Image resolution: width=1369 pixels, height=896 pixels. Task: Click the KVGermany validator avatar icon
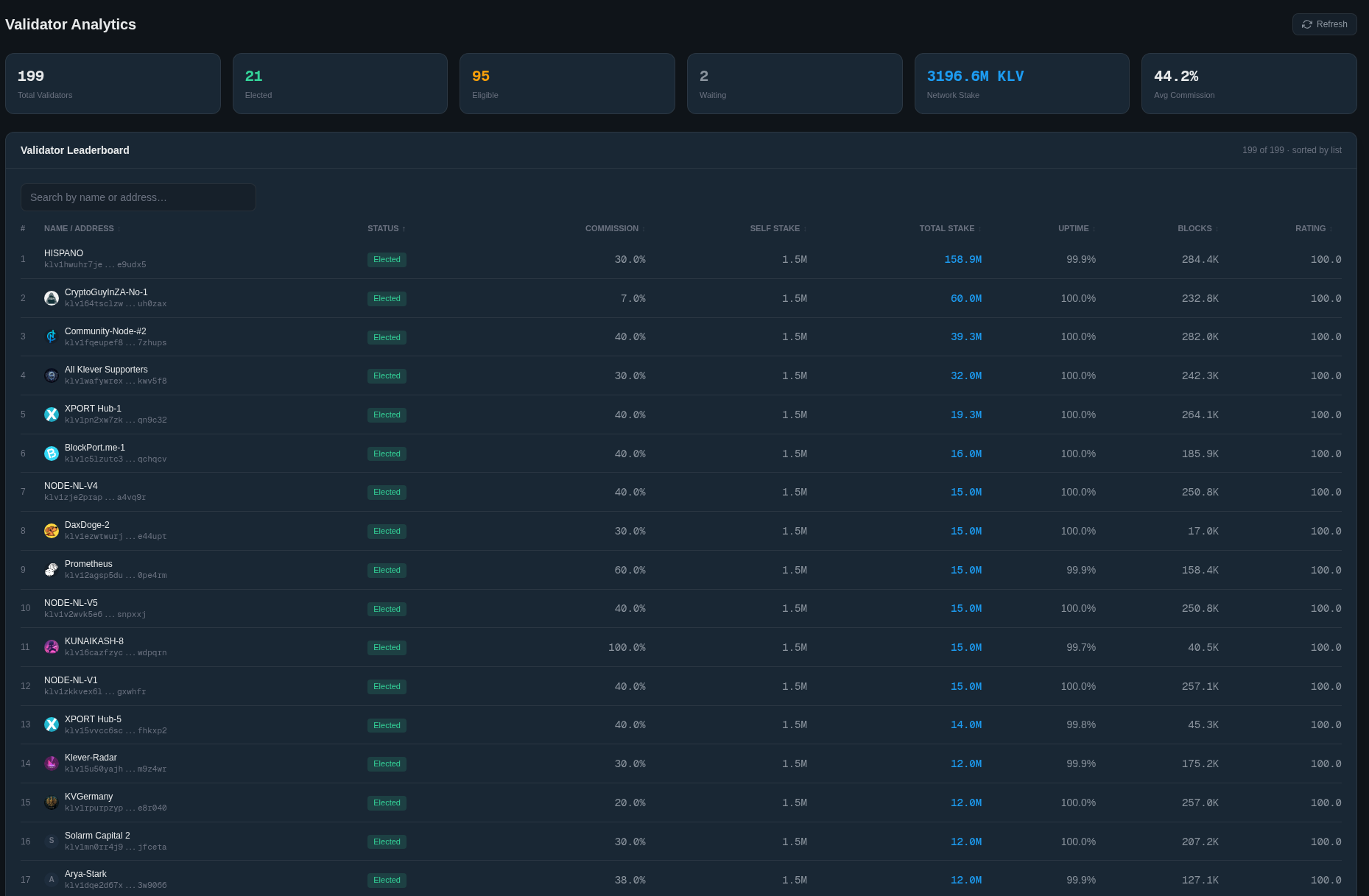point(52,802)
